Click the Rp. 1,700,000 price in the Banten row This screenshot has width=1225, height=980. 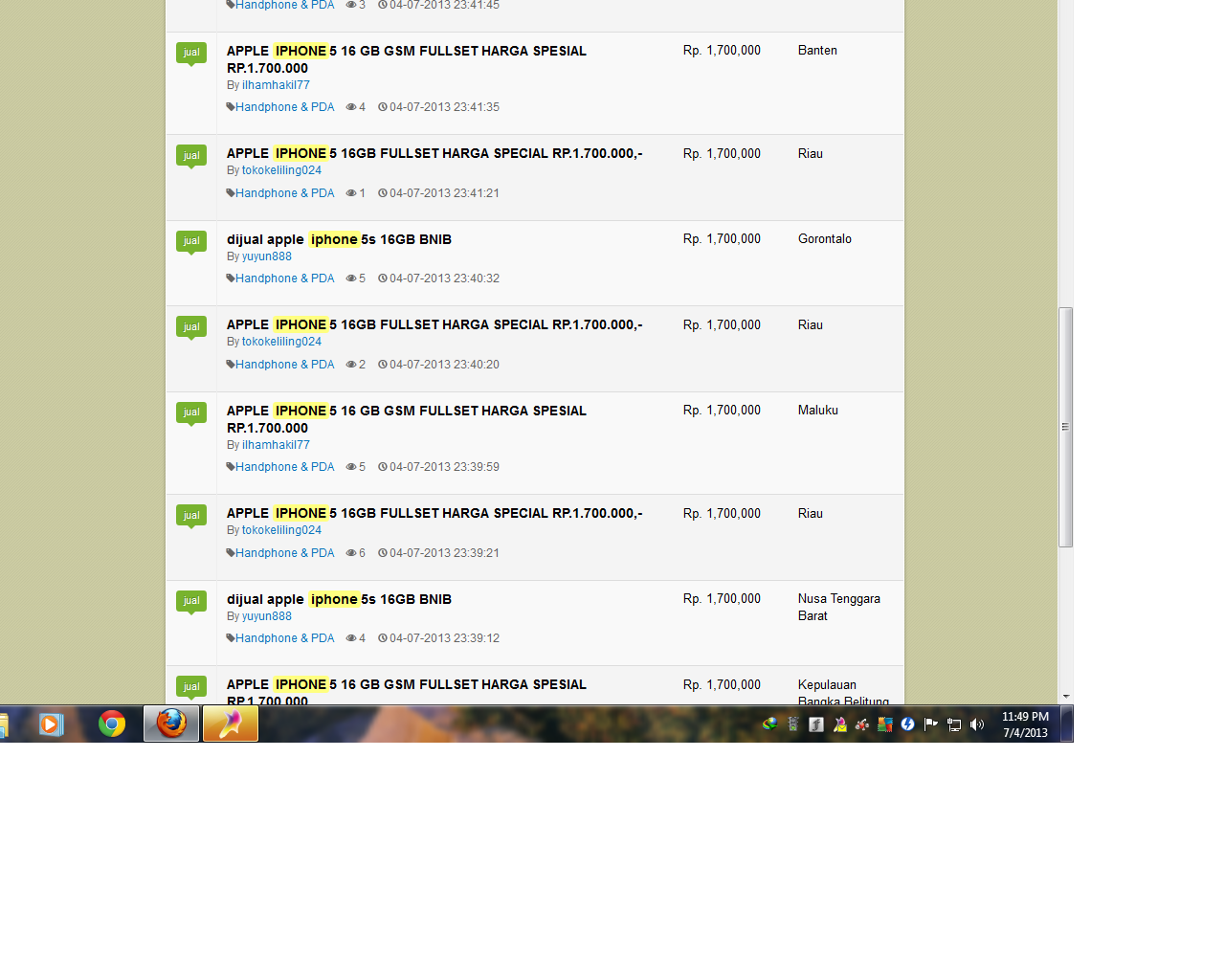722,51
